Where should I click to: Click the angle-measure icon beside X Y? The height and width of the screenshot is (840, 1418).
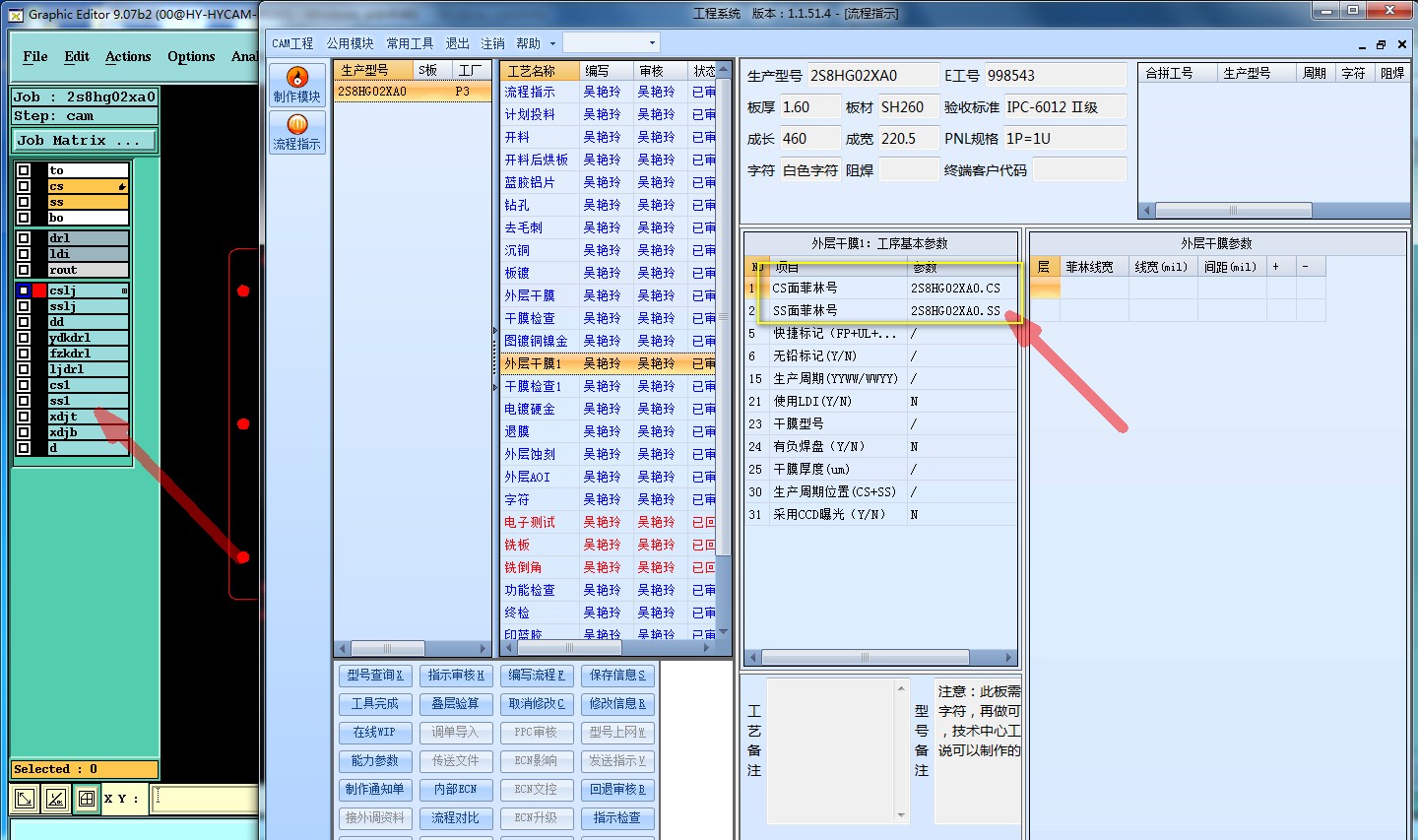coord(56,799)
